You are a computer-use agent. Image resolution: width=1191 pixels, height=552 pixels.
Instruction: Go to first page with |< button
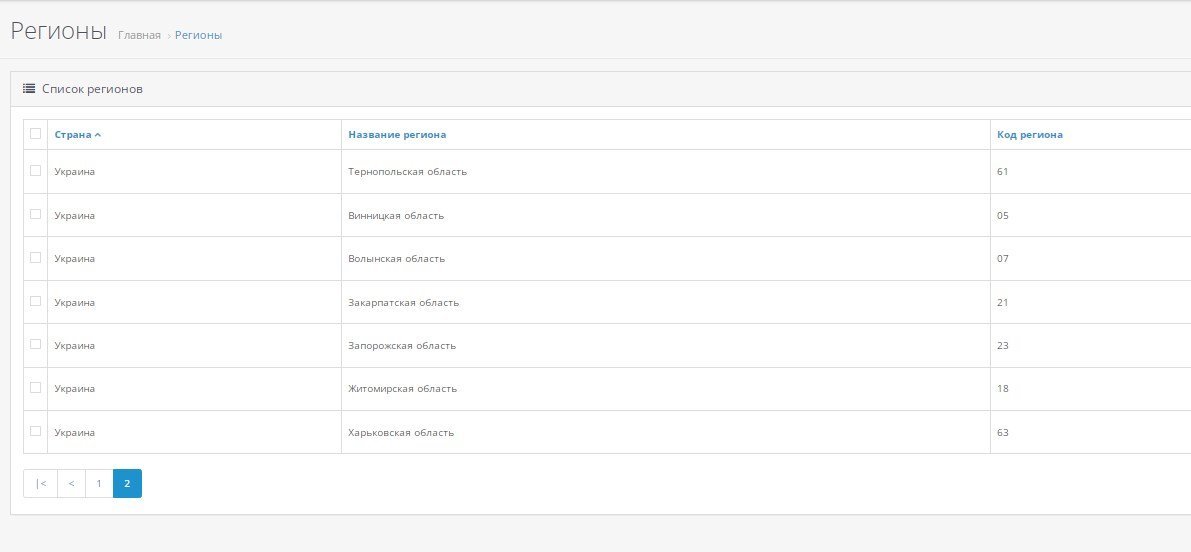point(40,484)
